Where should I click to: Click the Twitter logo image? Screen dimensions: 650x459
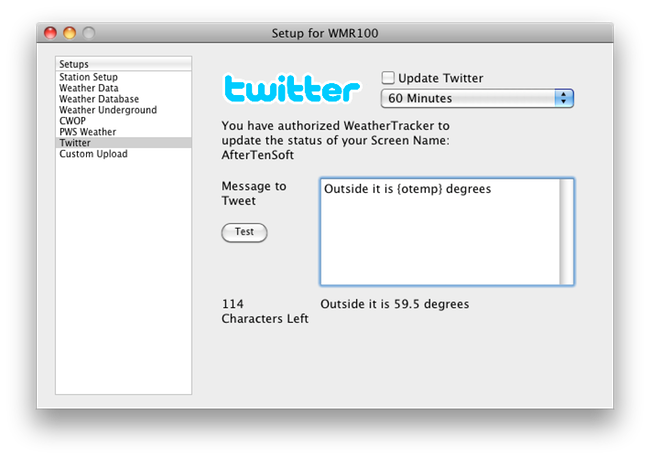coord(292,88)
